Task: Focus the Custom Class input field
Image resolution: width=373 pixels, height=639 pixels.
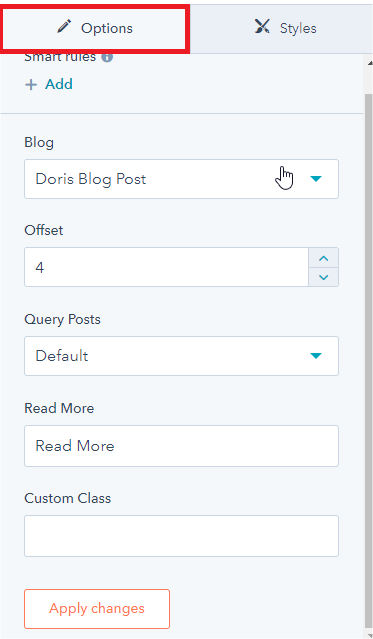Action: click(x=181, y=536)
